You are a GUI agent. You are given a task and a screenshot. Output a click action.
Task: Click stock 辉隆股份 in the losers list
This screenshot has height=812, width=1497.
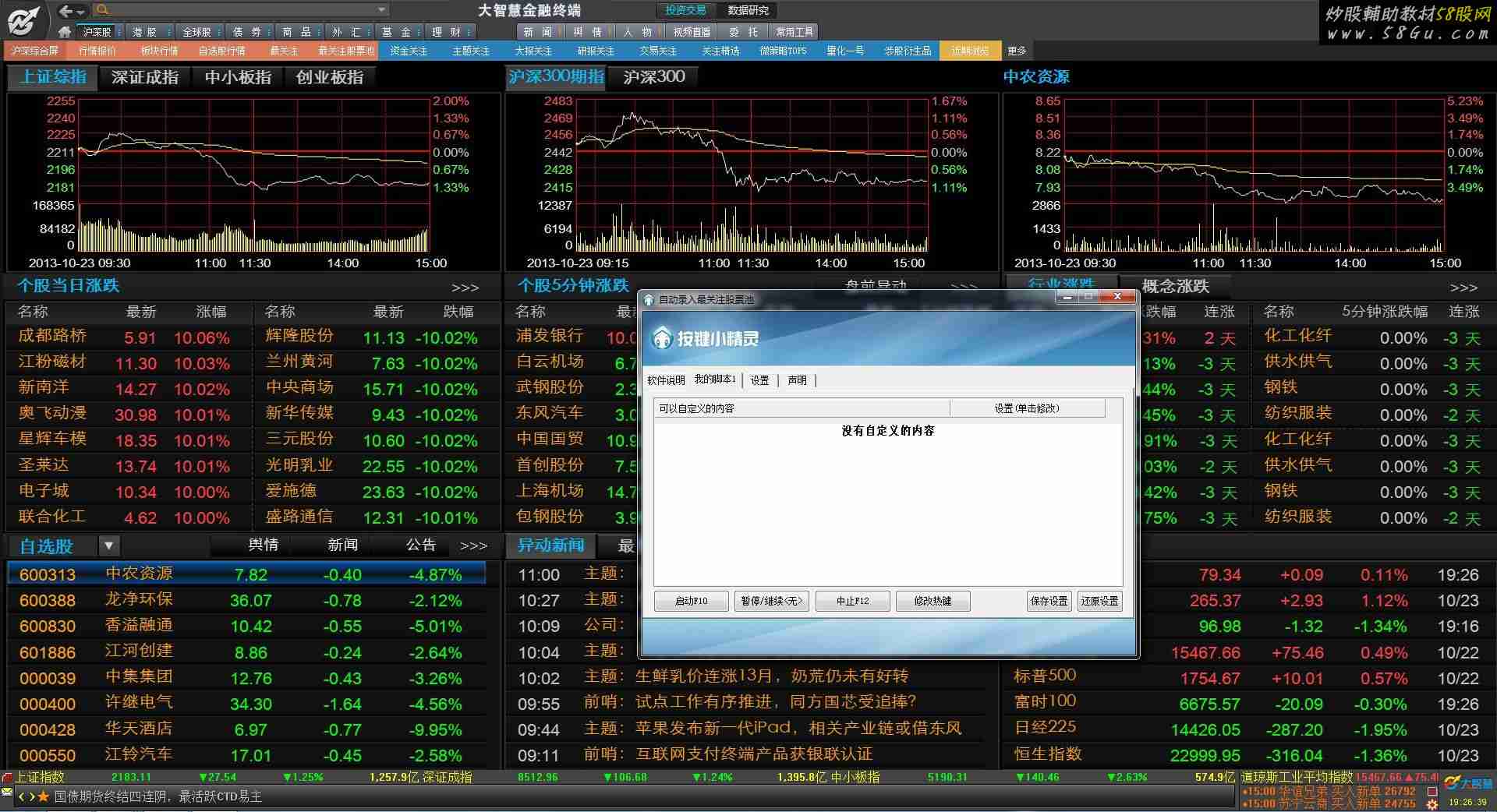[x=299, y=337]
